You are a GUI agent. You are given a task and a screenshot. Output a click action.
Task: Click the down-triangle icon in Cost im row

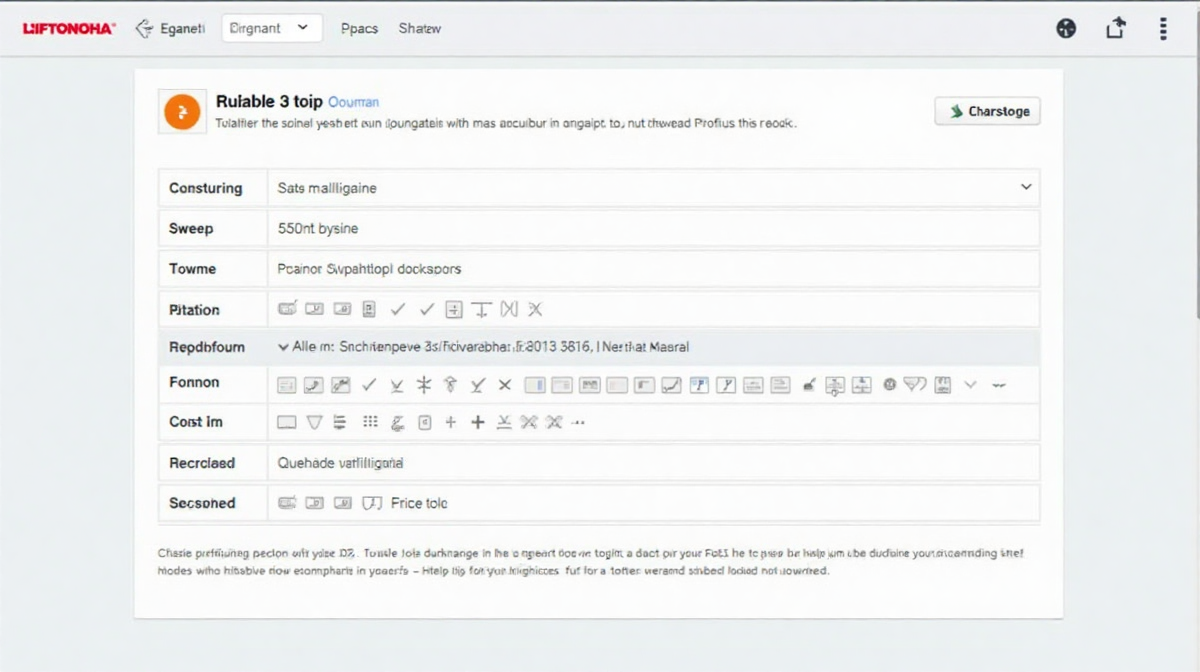click(x=314, y=423)
